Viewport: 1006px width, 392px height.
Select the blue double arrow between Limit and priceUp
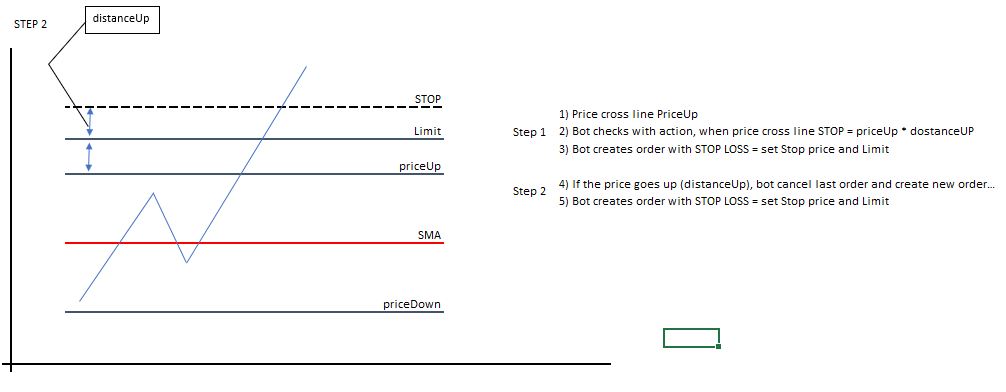tap(90, 157)
